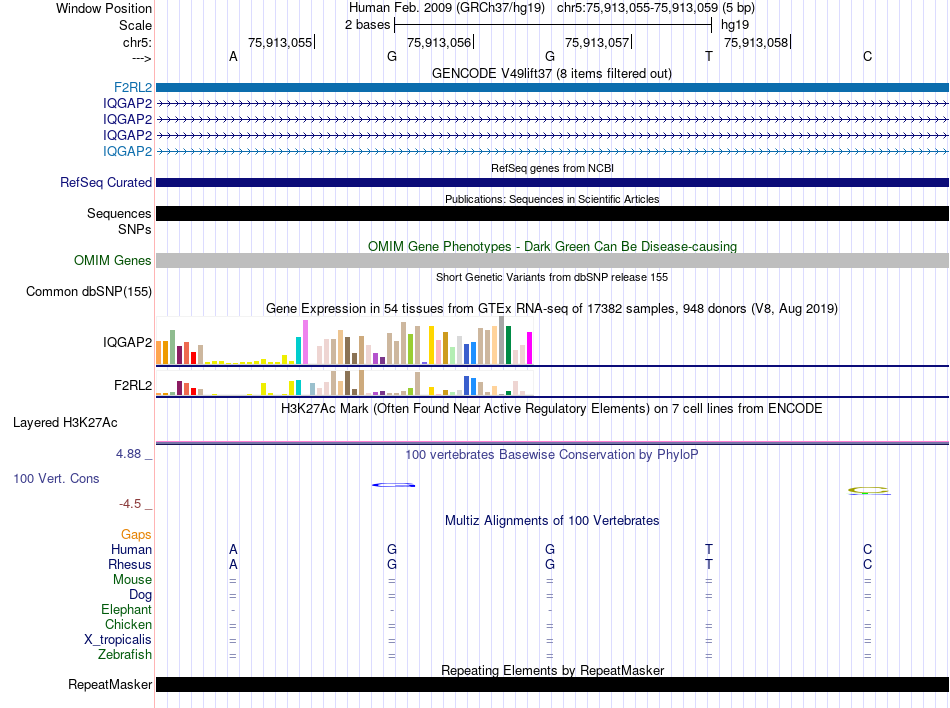The width and height of the screenshot is (950, 708).
Task: Click position label 75,913,055
Action: [280, 43]
